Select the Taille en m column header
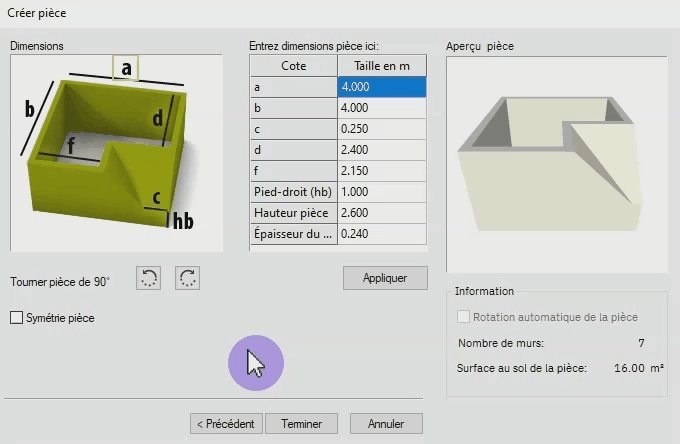680x444 pixels. click(x=382, y=66)
